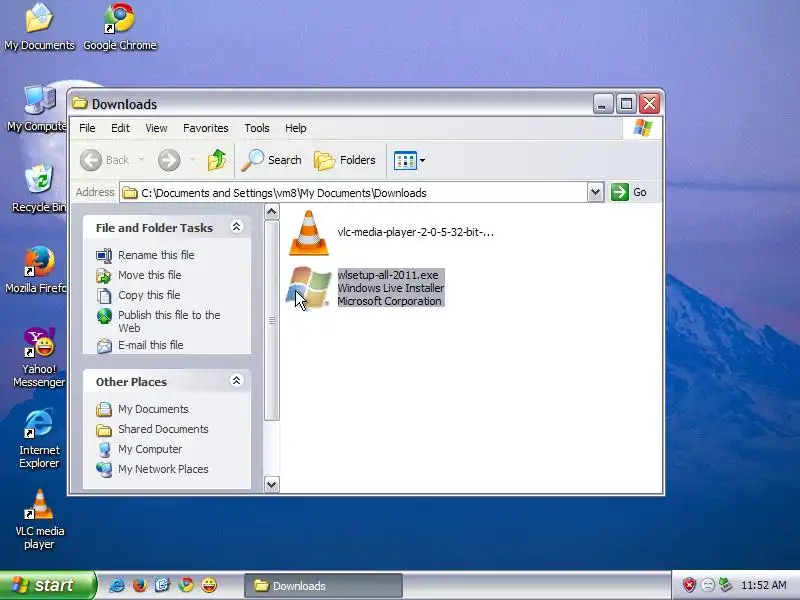This screenshot has height=600, width=800.
Task: Collapse the Other Places panel
Action: coord(236,381)
